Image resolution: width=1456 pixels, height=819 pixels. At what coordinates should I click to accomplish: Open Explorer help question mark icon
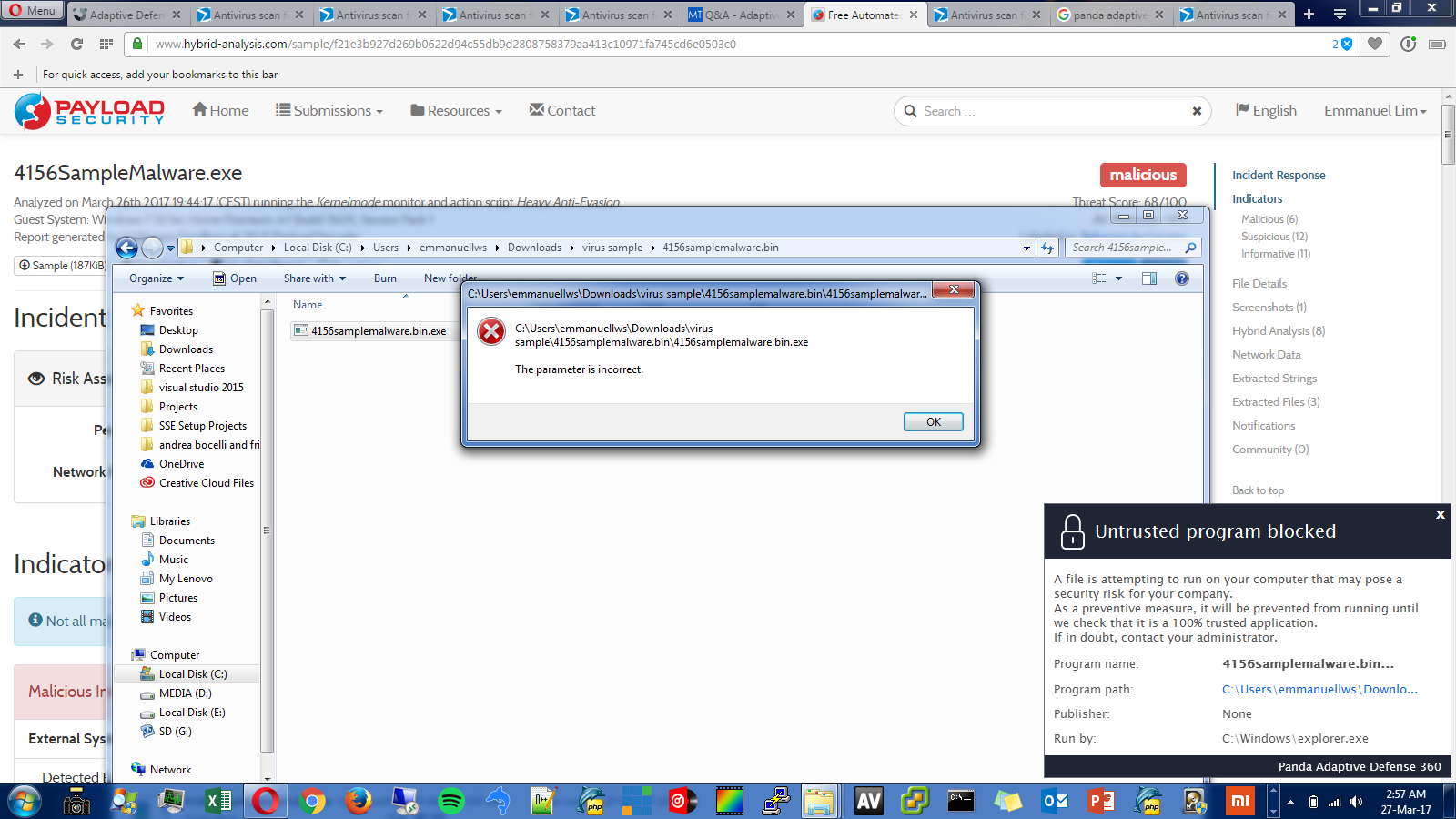tap(1181, 278)
